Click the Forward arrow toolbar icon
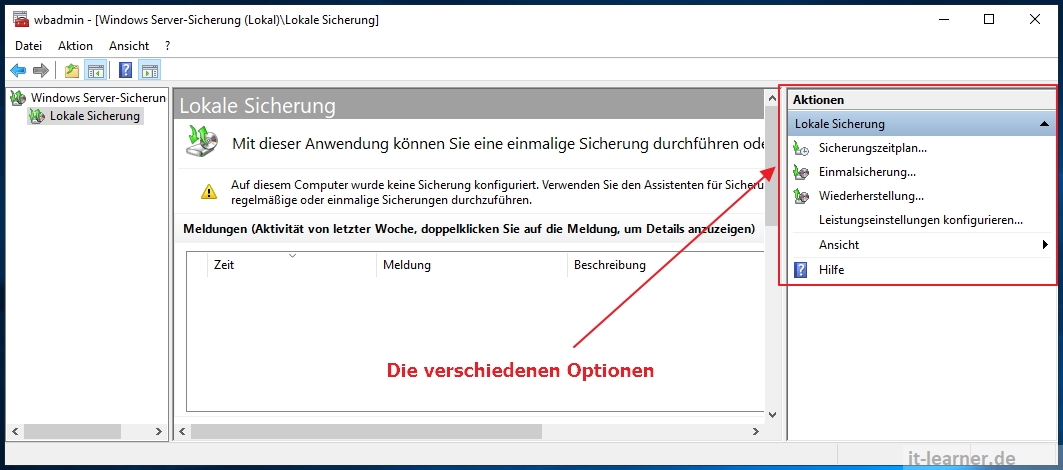1063x470 pixels. [41, 70]
